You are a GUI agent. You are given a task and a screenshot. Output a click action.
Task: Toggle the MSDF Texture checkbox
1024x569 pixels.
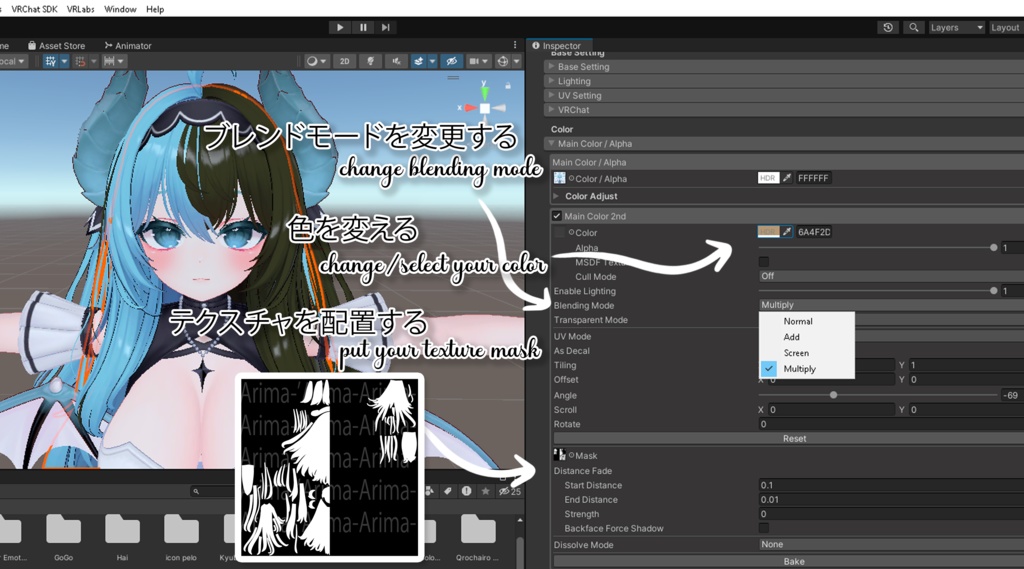pyautogui.click(x=763, y=262)
